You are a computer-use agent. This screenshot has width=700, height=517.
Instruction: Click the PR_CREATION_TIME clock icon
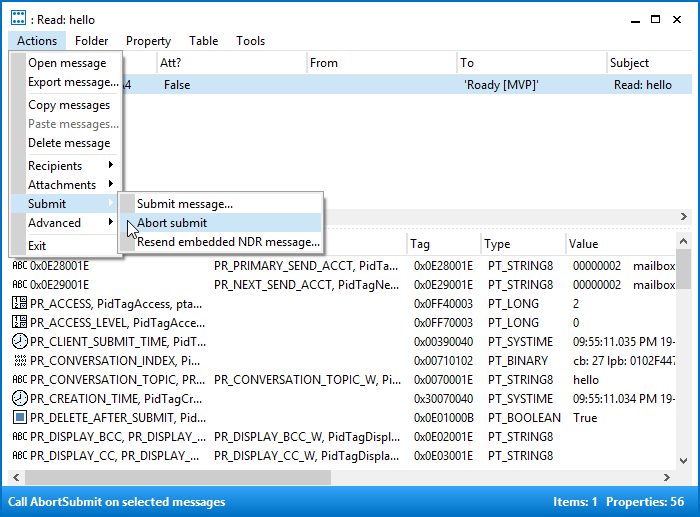point(19,398)
